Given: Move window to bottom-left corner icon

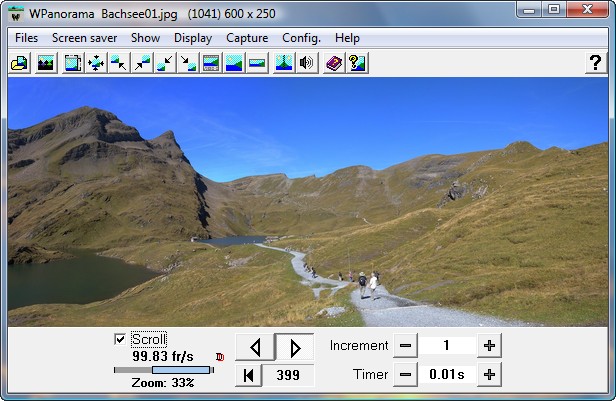Looking at the screenshot, I should [x=165, y=63].
